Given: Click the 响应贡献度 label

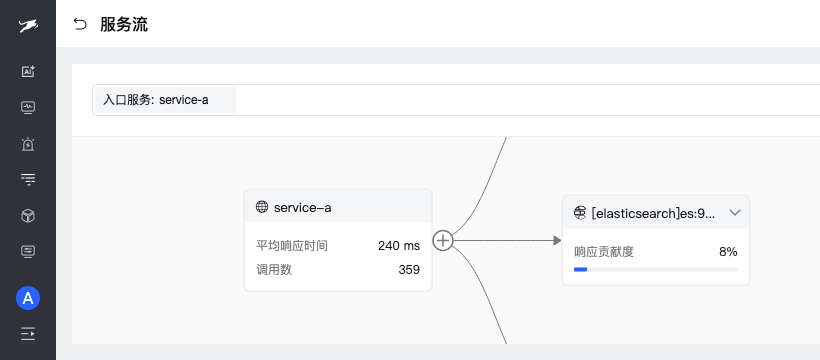Looking at the screenshot, I should (x=603, y=252).
